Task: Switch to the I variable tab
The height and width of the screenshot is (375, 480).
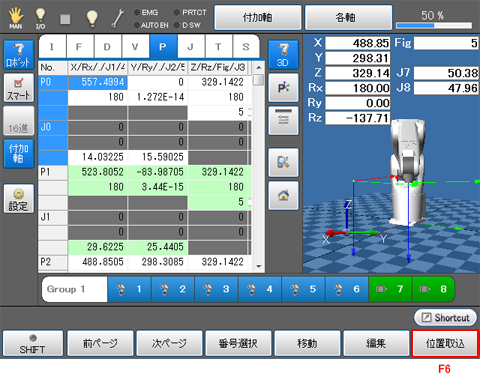Action: pos(52,47)
